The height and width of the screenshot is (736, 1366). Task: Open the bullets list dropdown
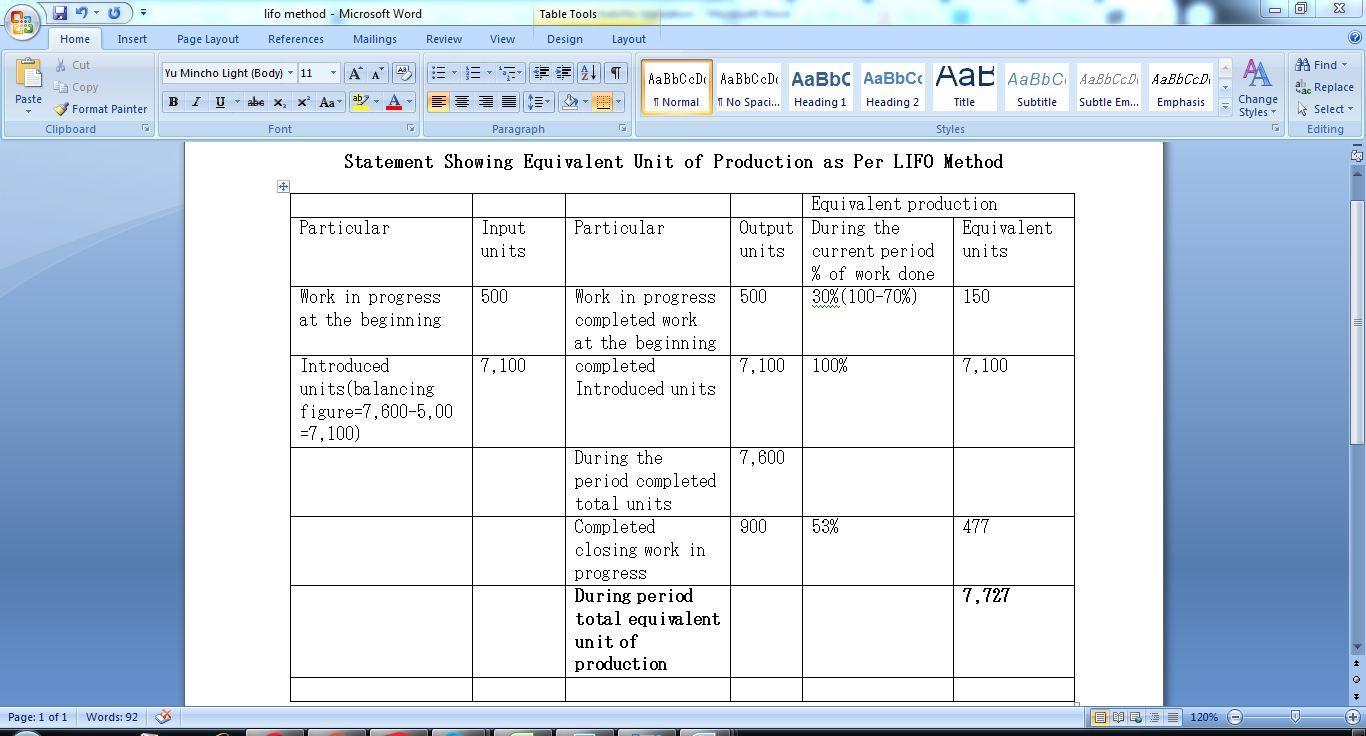(x=454, y=73)
